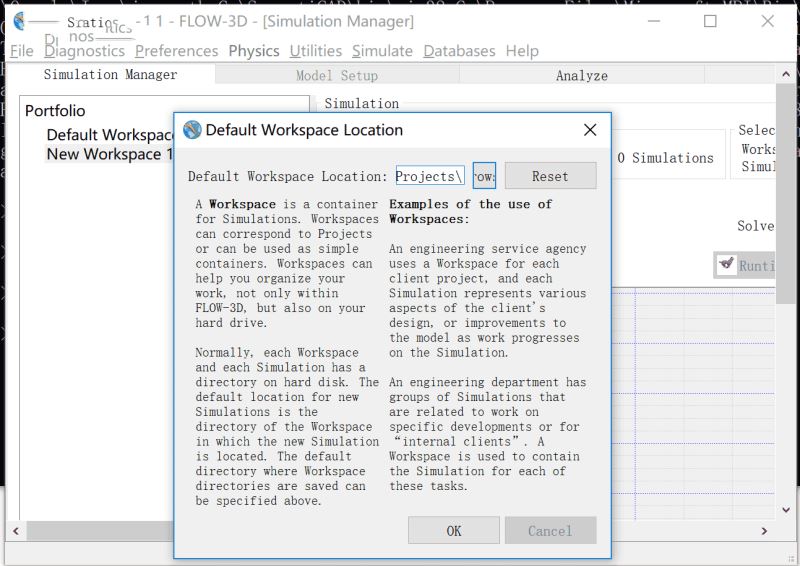Open the Preferences menu
This screenshot has width=800, height=566.
[177, 51]
